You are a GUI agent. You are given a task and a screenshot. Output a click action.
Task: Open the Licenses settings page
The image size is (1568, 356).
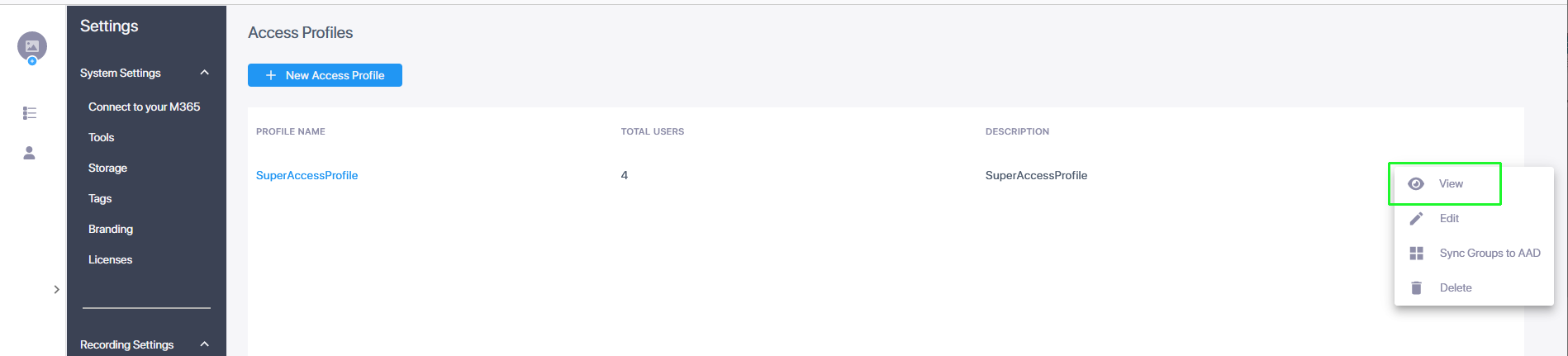pos(111,259)
